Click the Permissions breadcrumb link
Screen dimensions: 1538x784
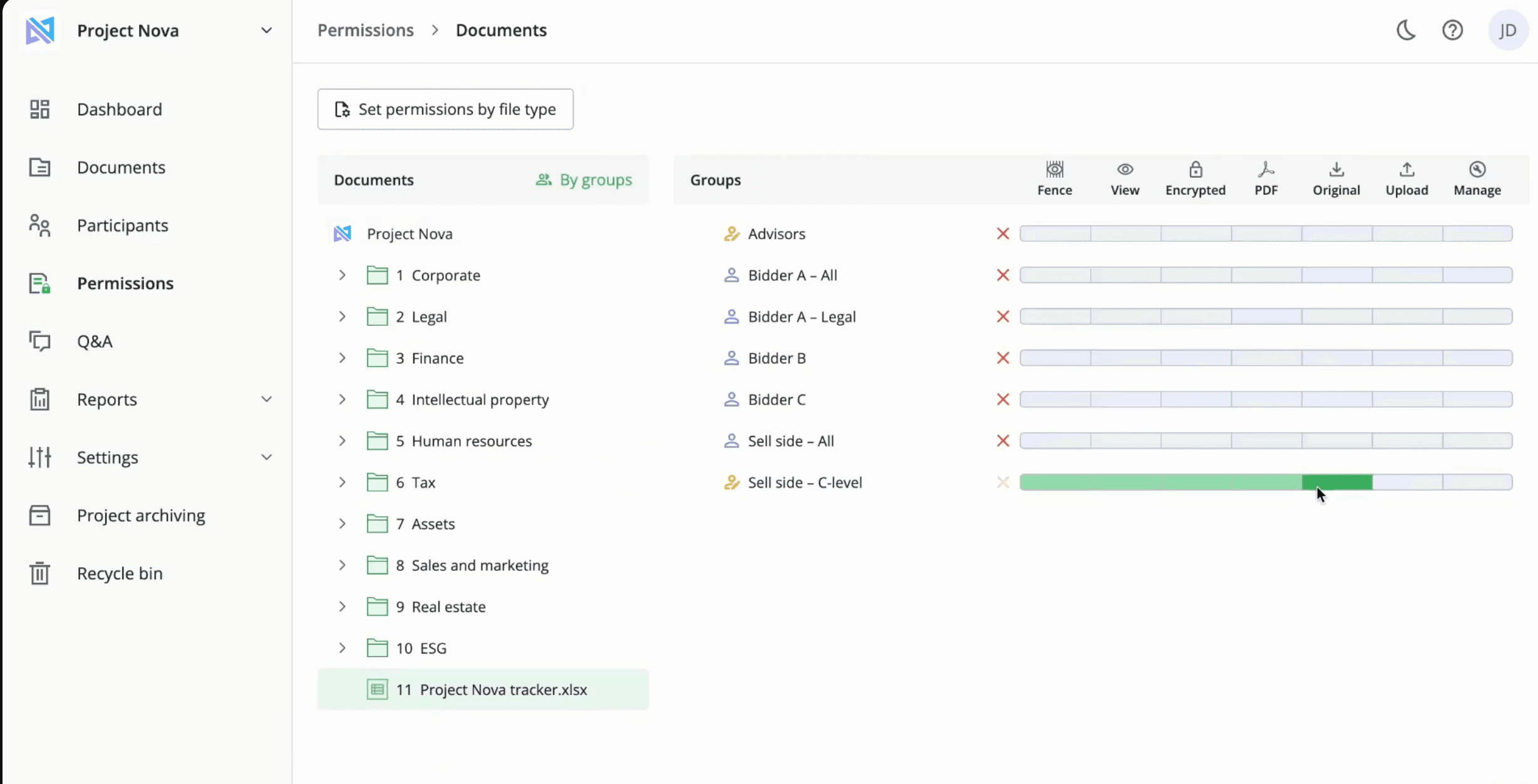(365, 30)
